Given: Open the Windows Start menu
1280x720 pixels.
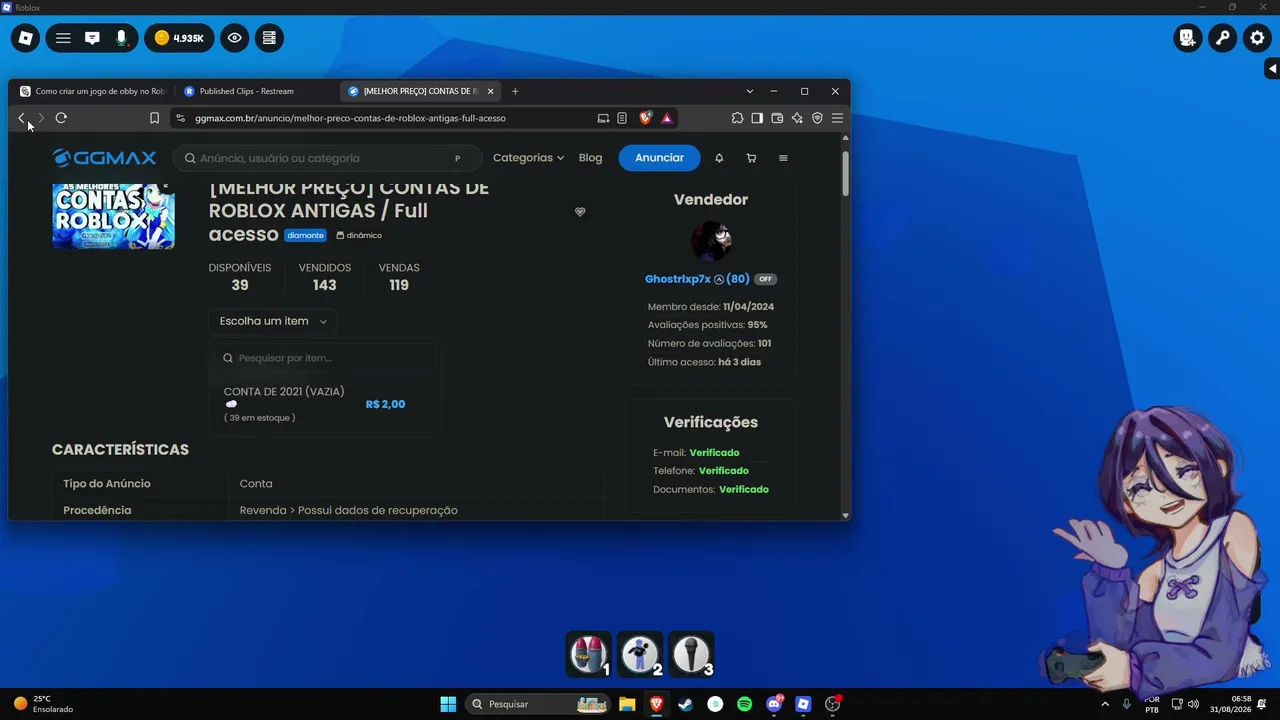Looking at the screenshot, I should 448,704.
